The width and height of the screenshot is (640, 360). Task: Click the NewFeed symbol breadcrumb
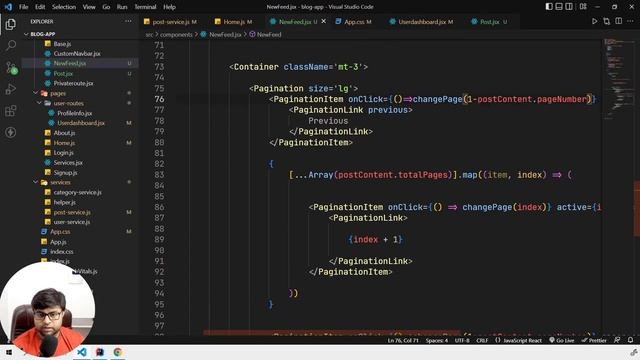click(x=265, y=35)
